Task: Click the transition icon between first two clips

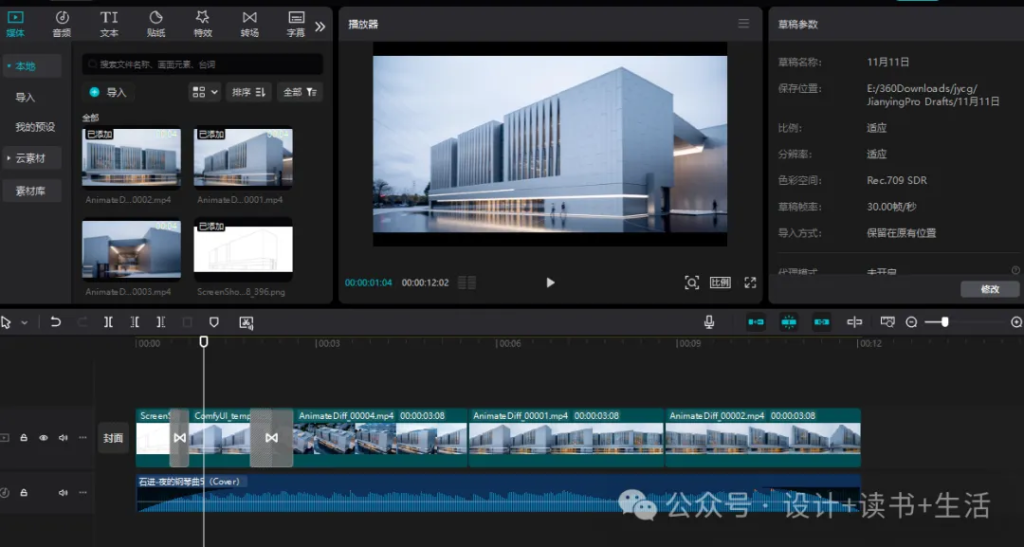Action: click(x=179, y=438)
